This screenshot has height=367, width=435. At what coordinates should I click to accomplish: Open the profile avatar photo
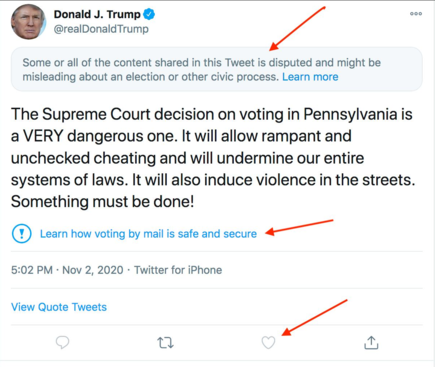coord(28,22)
